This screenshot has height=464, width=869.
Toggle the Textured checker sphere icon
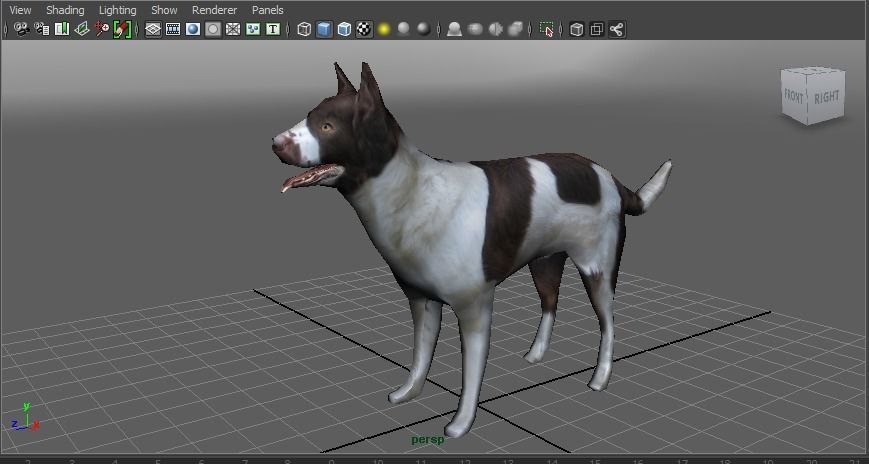(x=364, y=29)
